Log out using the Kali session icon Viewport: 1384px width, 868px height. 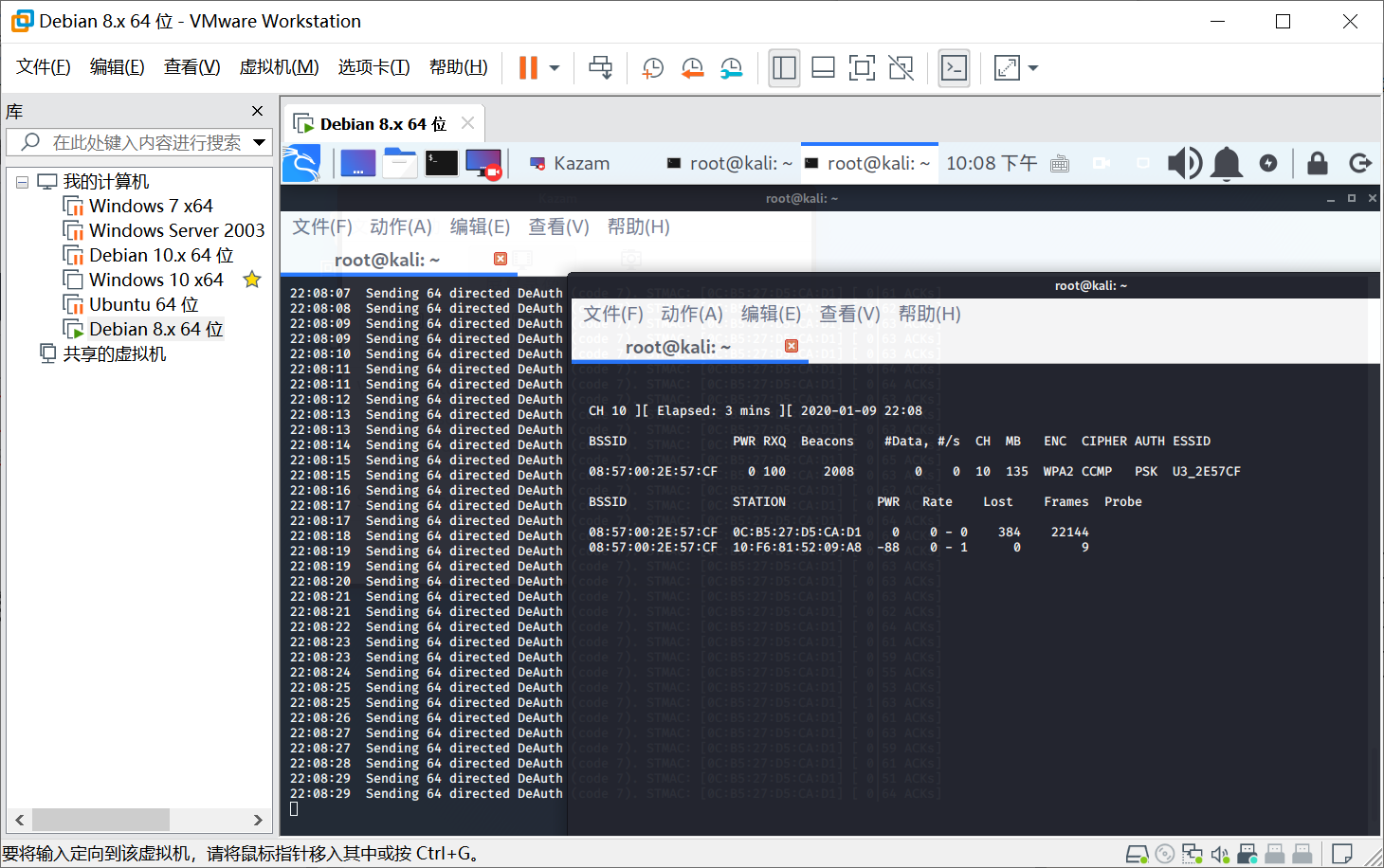click(x=1360, y=163)
